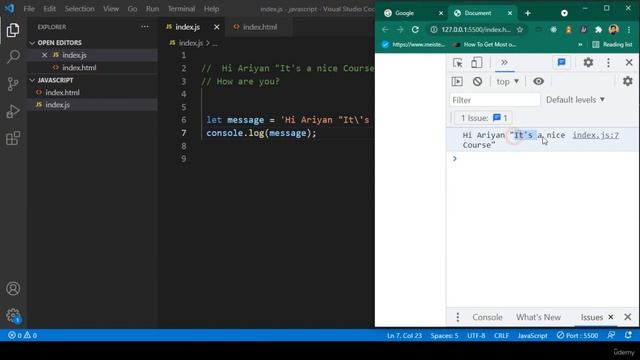Show more DevTools panels chevron

tap(504, 62)
